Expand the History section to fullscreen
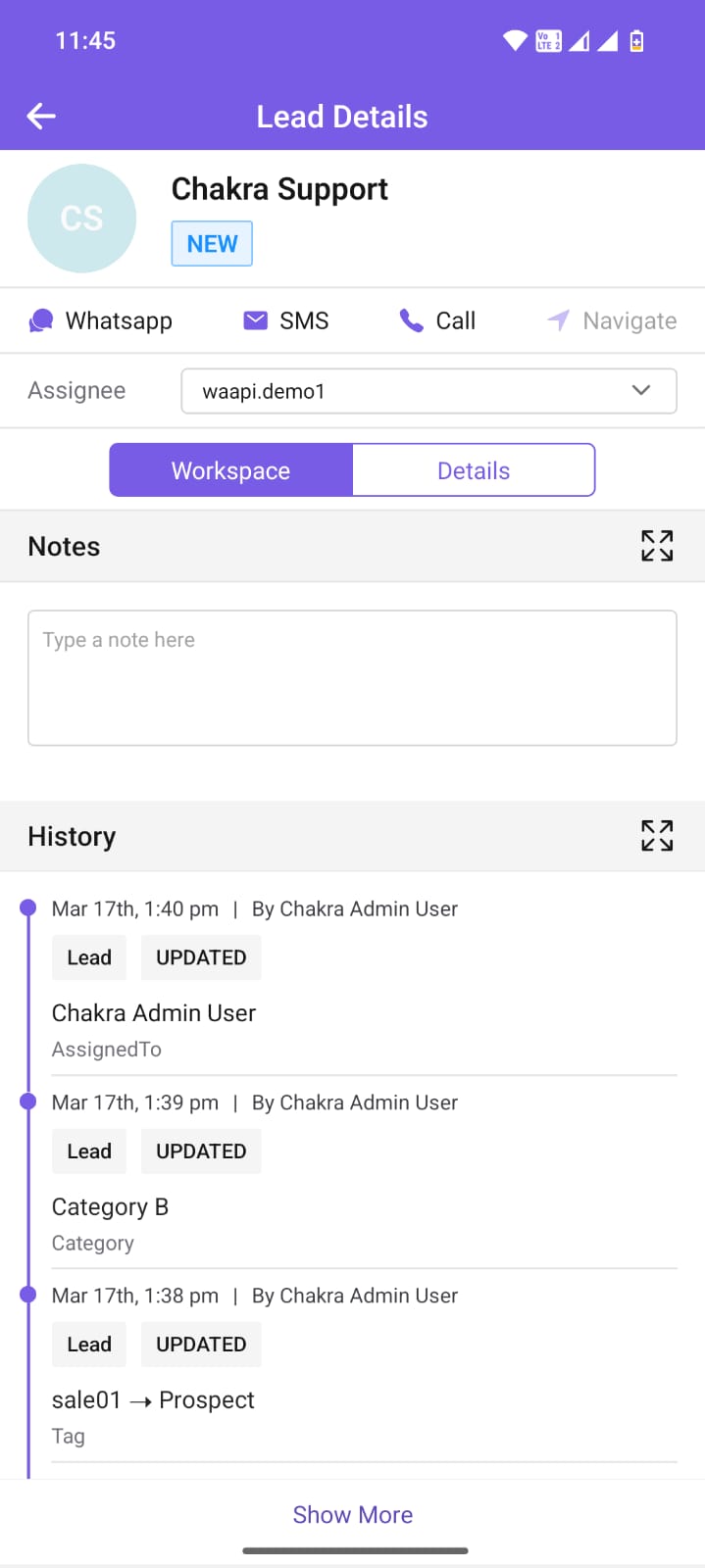 tap(656, 835)
